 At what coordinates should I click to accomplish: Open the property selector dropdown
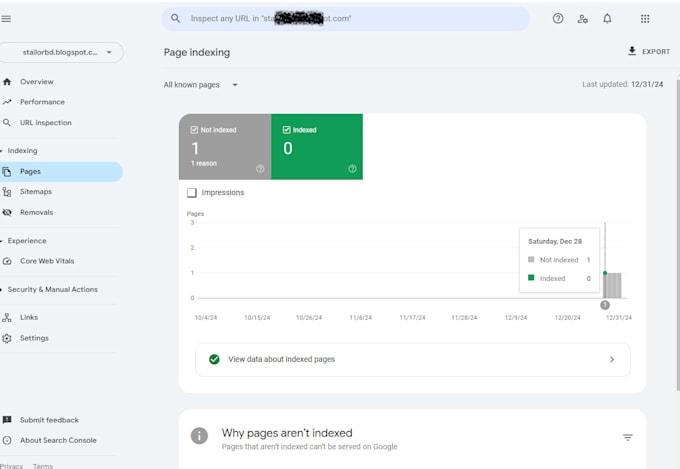point(62,52)
